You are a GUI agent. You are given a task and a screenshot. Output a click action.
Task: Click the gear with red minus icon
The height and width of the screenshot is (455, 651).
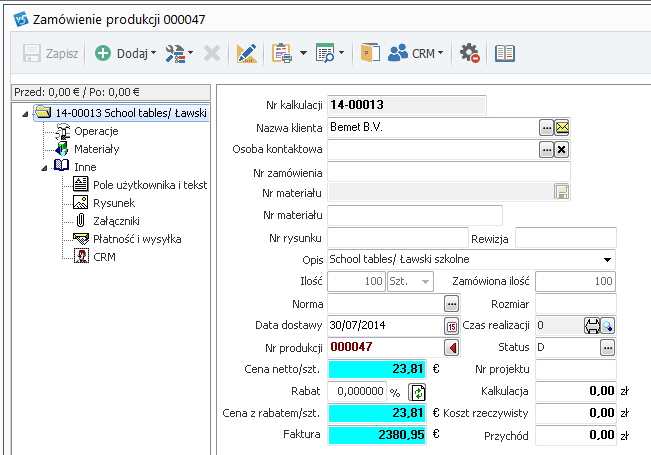[x=470, y=54]
